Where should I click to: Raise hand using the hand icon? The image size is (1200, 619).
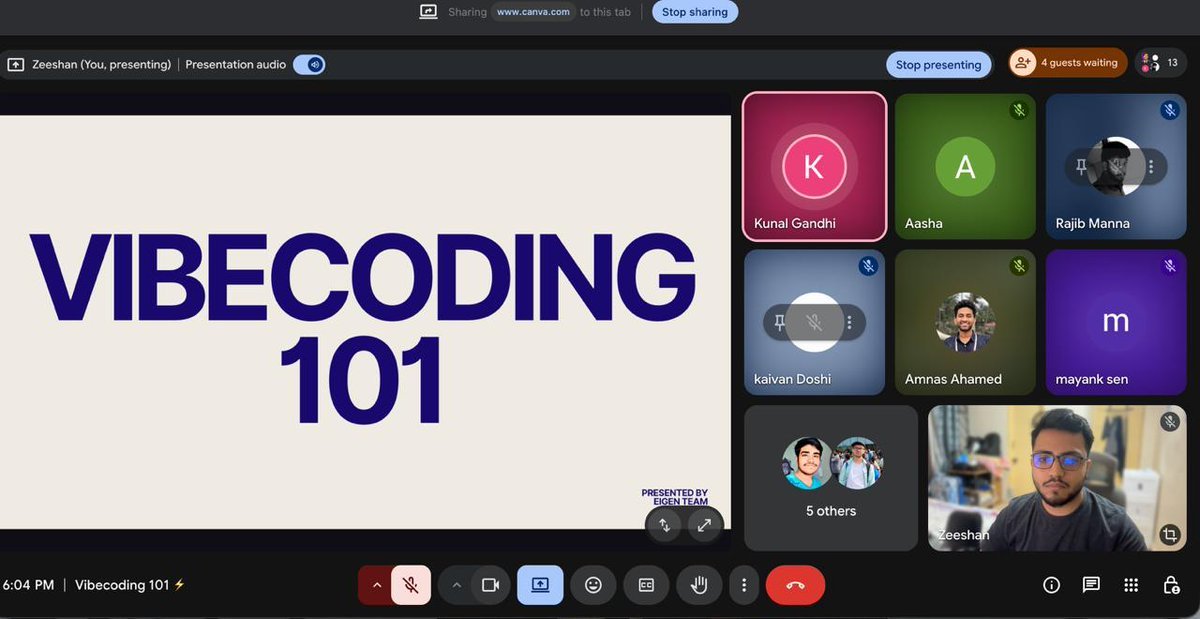(x=699, y=585)
